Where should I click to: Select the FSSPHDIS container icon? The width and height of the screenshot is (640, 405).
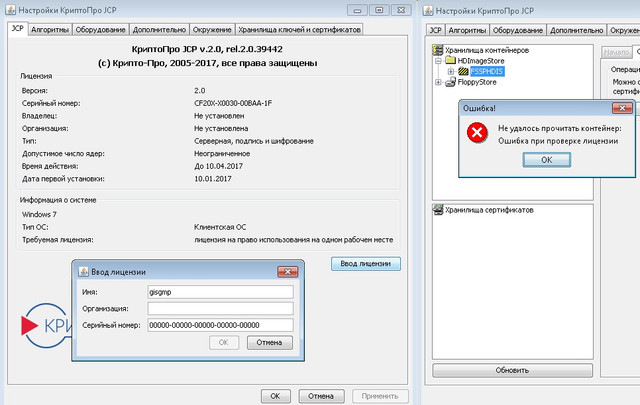click(463, 71)
